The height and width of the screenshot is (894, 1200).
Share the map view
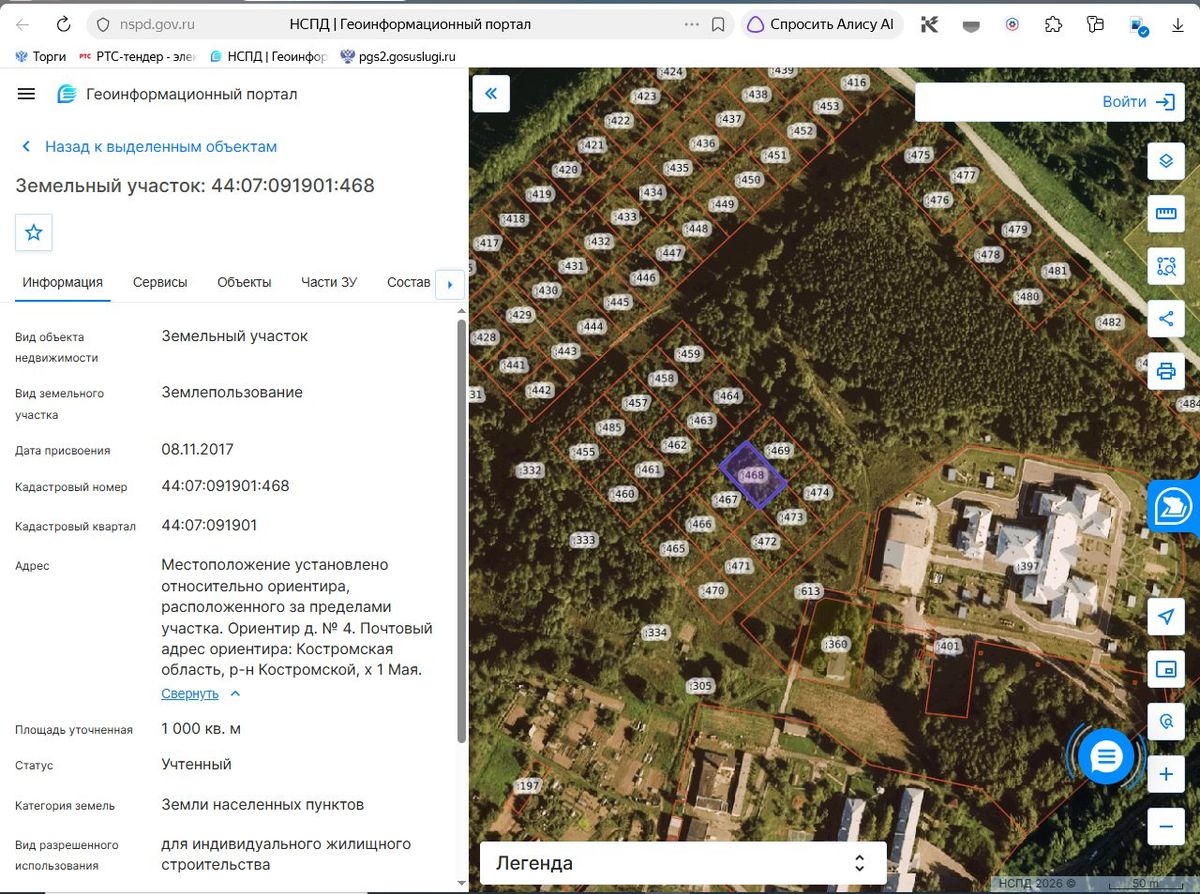click(x=1165, y=318)
